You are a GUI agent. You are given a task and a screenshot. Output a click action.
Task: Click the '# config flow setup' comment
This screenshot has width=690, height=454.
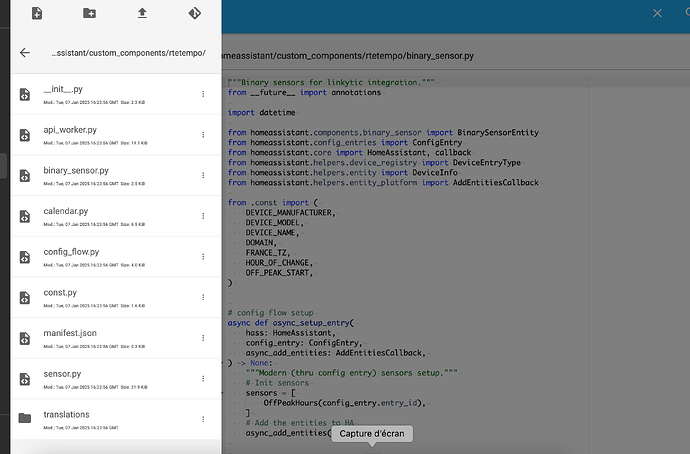click(x=271, y=313)
